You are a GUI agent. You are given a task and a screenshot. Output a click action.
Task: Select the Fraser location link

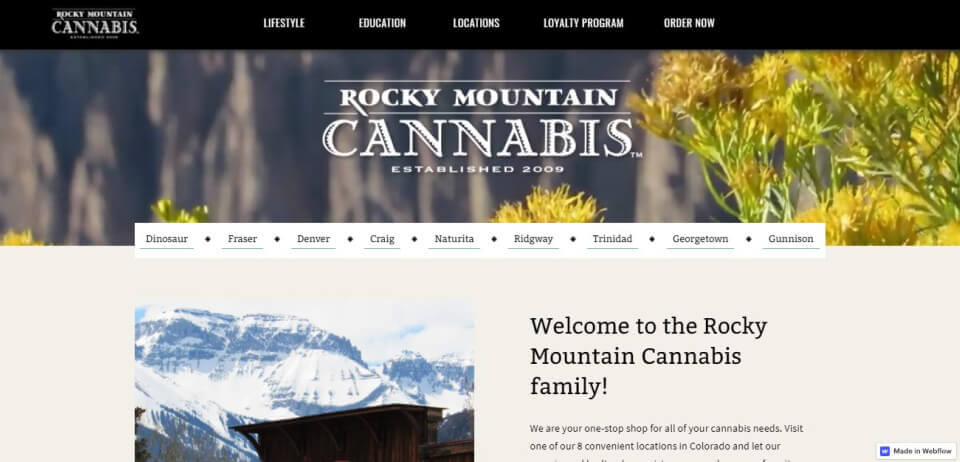point(242,239)
